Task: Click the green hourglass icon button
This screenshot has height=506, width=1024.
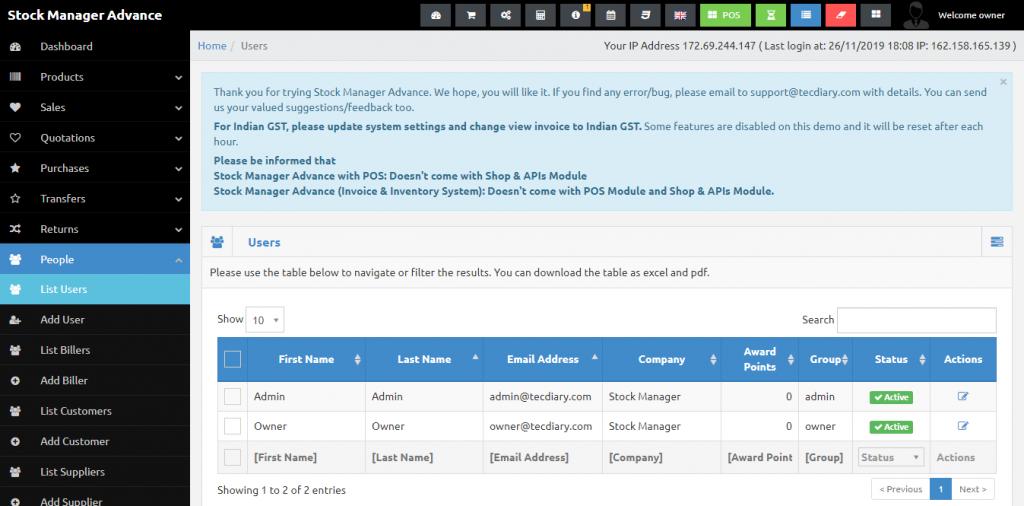Action: click(x=771, y=16)
